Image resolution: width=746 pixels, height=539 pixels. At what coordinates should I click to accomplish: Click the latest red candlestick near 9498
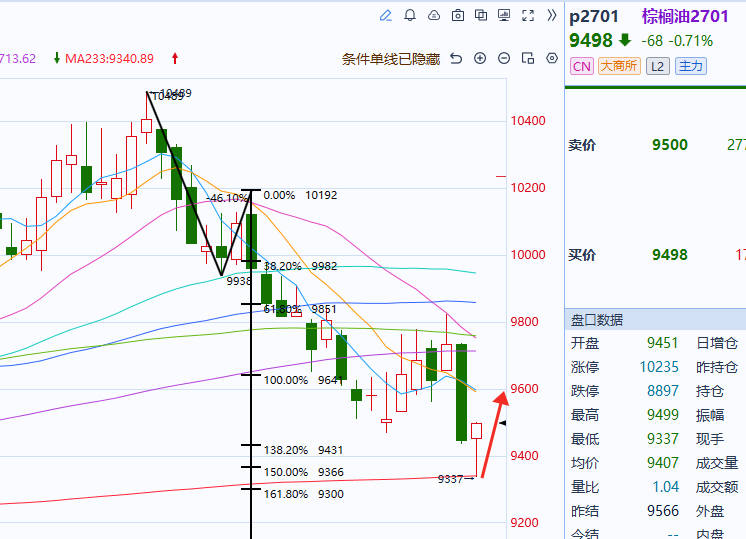point(476,431)
